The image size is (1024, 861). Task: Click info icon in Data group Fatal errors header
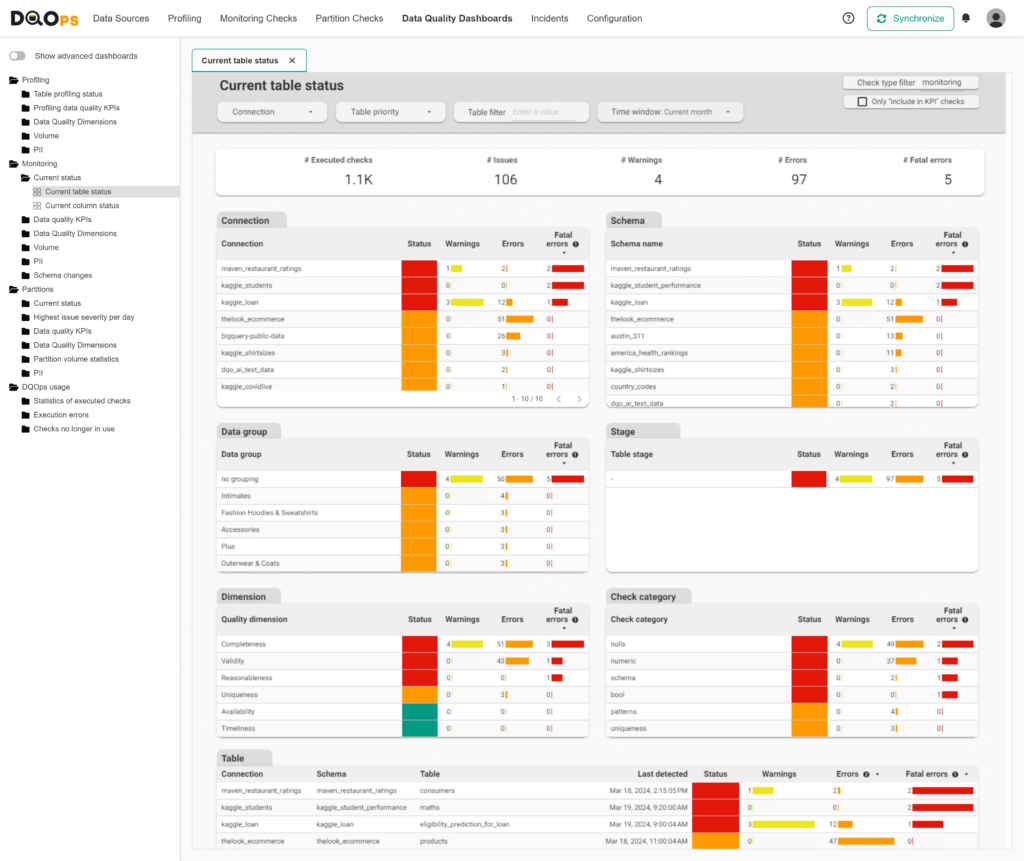point(575,455)
